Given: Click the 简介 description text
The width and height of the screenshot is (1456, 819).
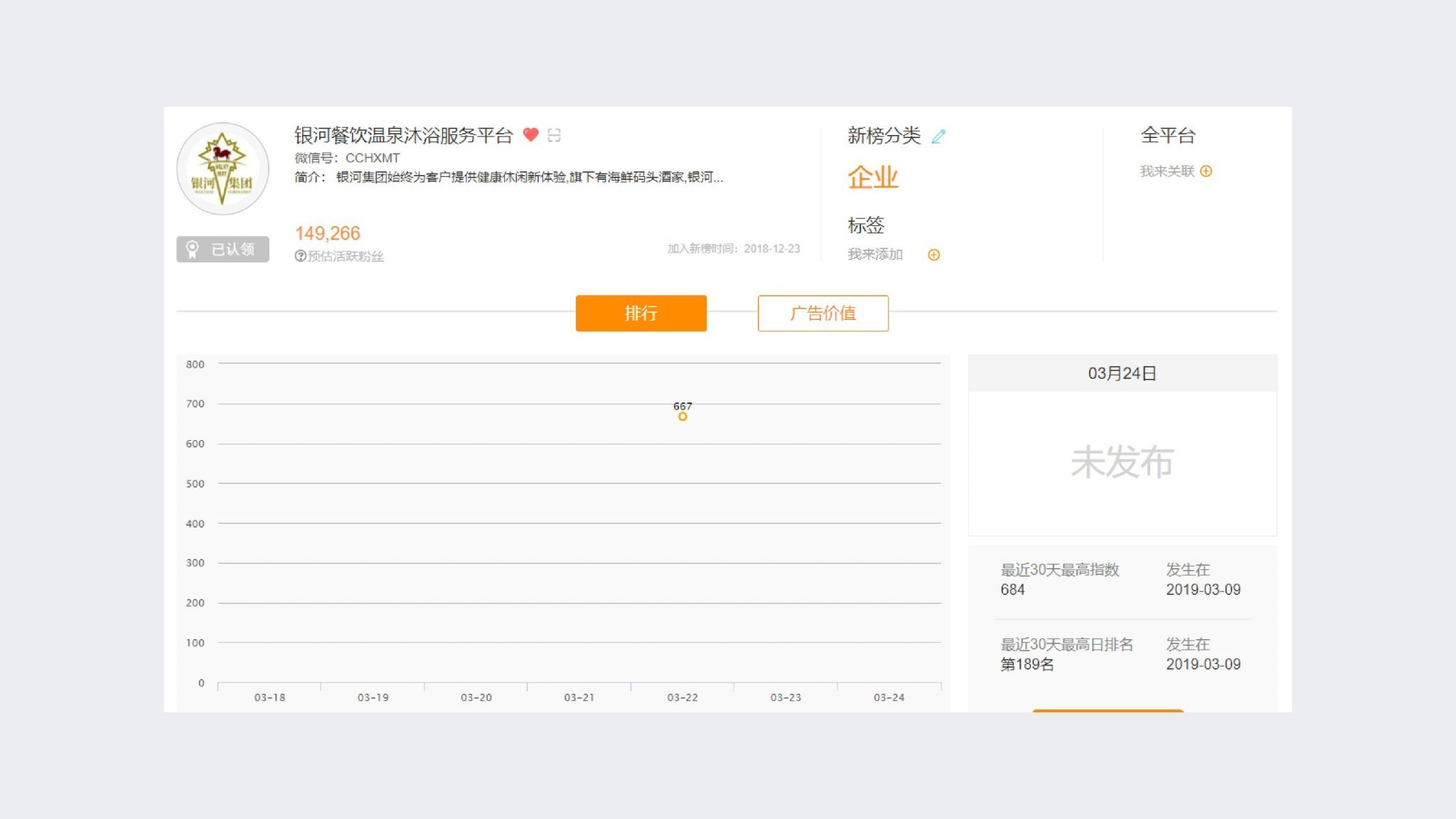Looking at the screenshot, I should 509,177.
